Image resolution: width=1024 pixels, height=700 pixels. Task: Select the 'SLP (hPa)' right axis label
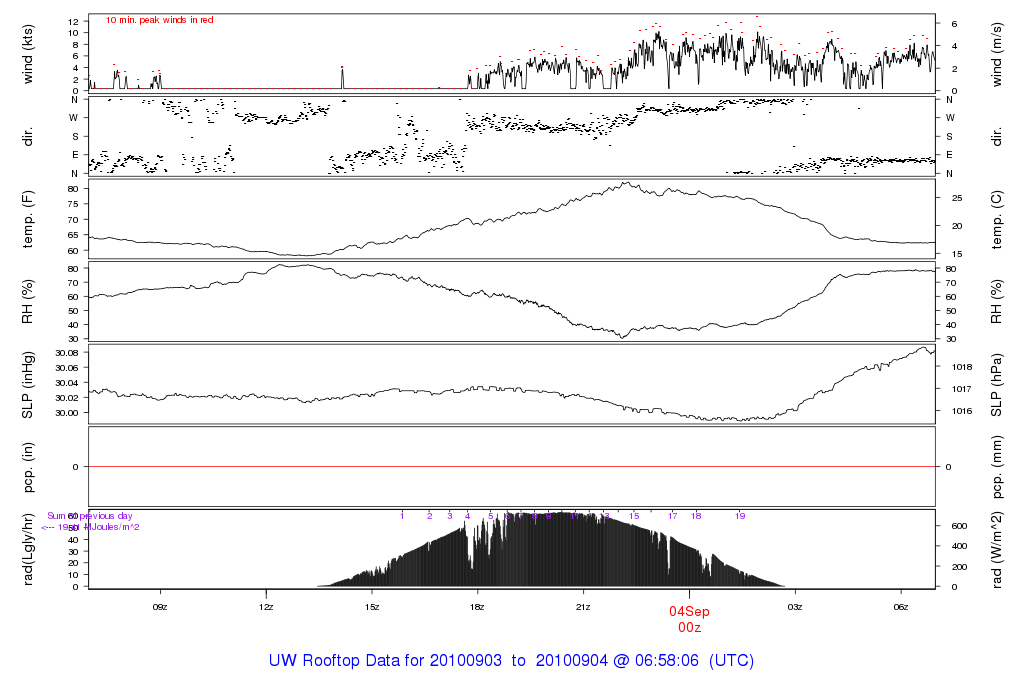[x=997, y=385]
